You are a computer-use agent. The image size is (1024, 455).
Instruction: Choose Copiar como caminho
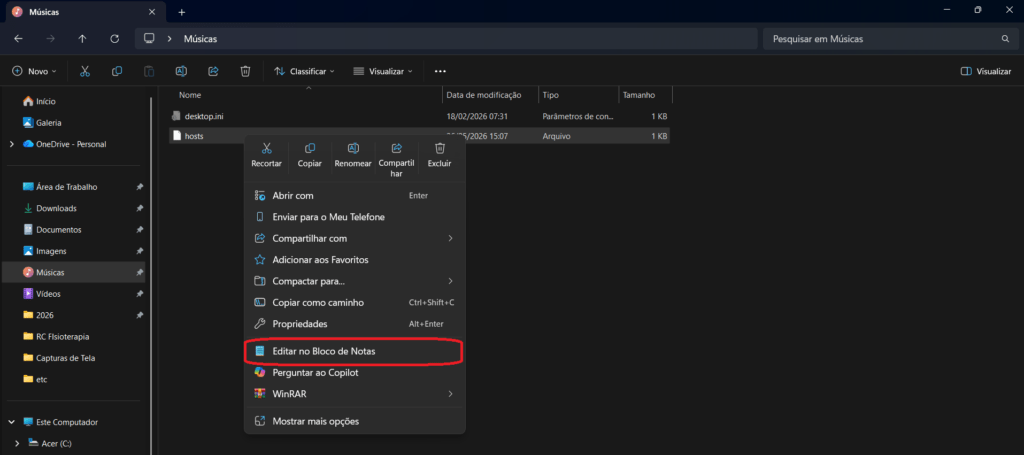point(355,303)
